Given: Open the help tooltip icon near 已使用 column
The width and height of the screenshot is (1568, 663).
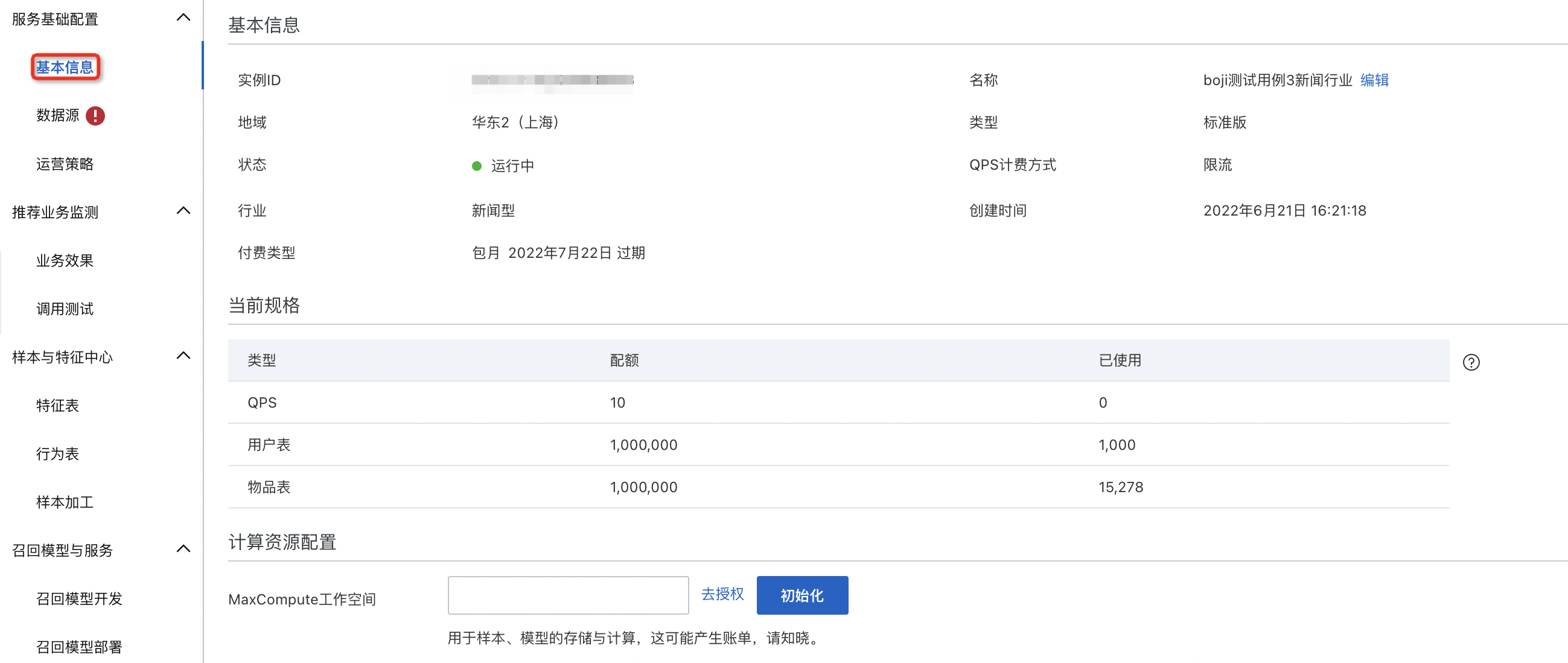Looking at the screenshot, I should [1473, 362].
